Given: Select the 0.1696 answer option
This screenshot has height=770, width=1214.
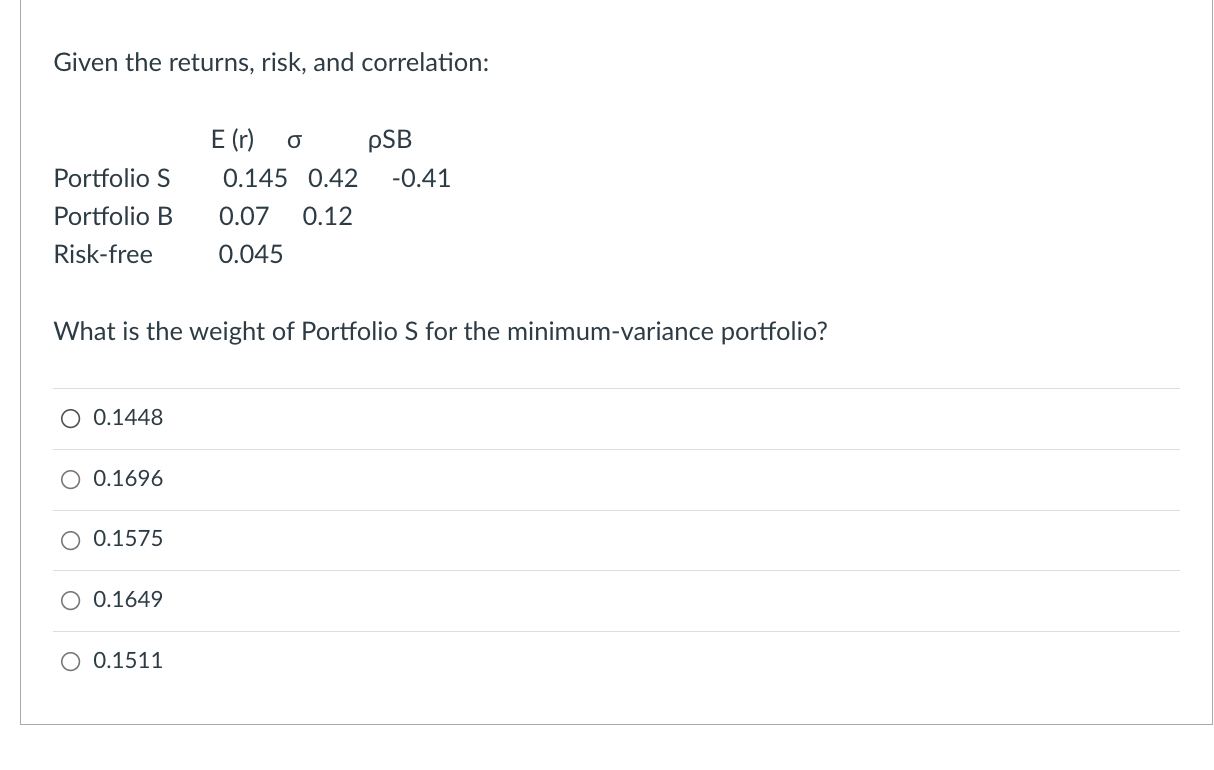Looking at the screenshot, I should coord(70,480).
